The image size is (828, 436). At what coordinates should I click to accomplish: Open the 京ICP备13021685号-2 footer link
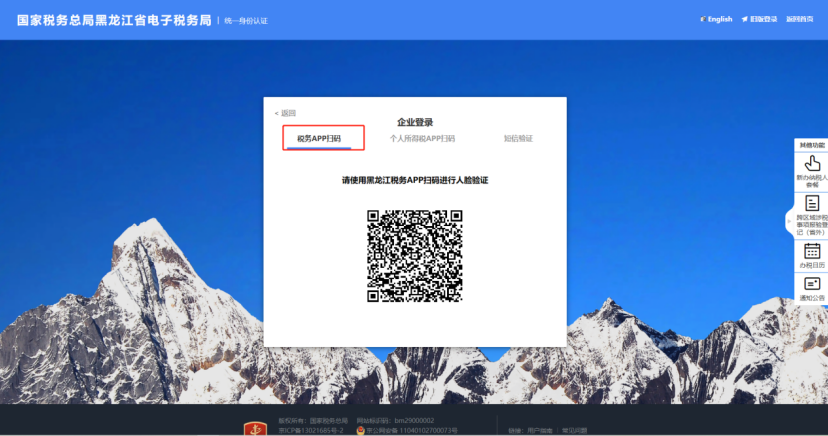coord(310,431)
